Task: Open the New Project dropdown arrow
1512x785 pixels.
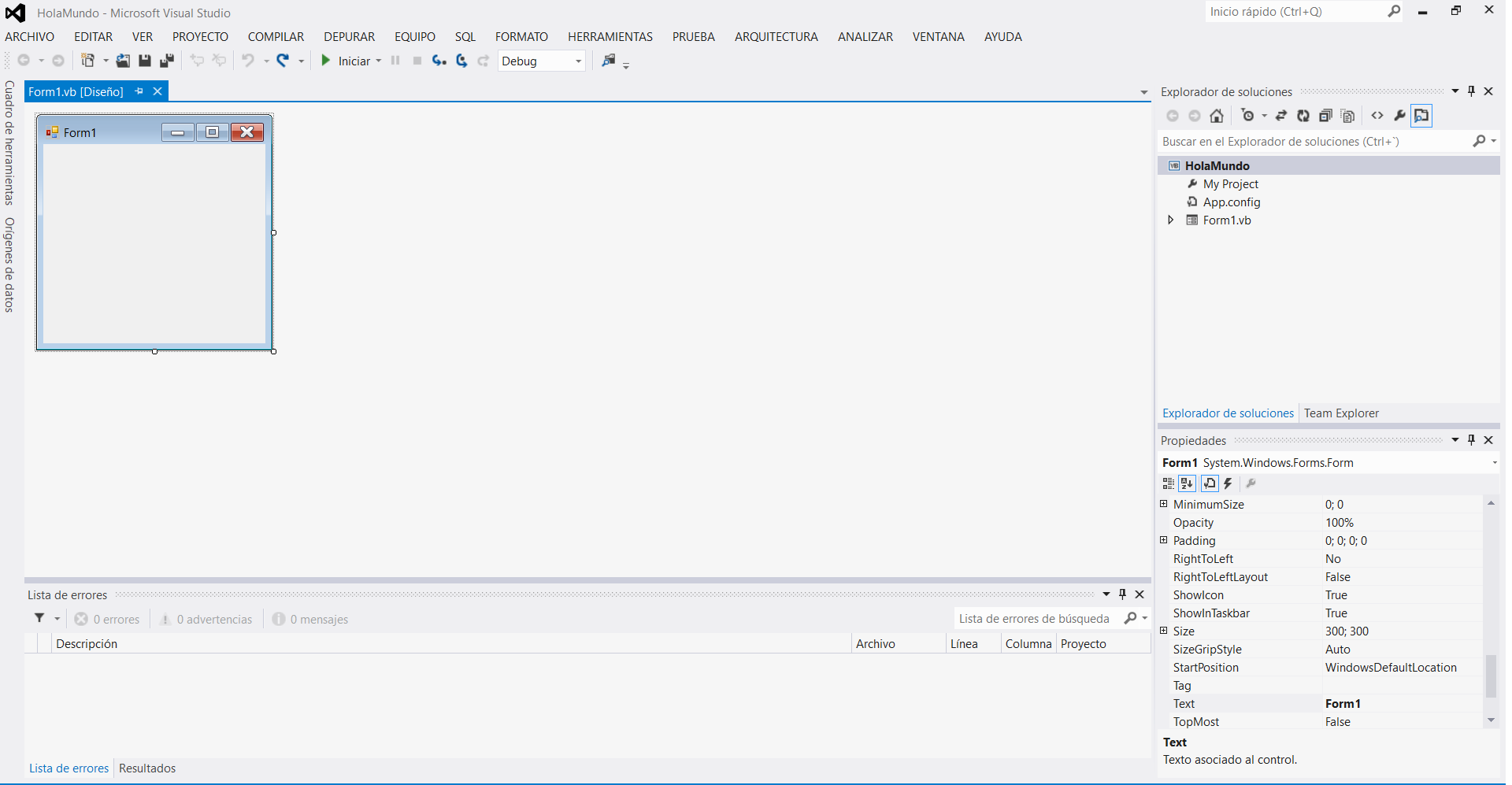Action: tap(106, 61)
